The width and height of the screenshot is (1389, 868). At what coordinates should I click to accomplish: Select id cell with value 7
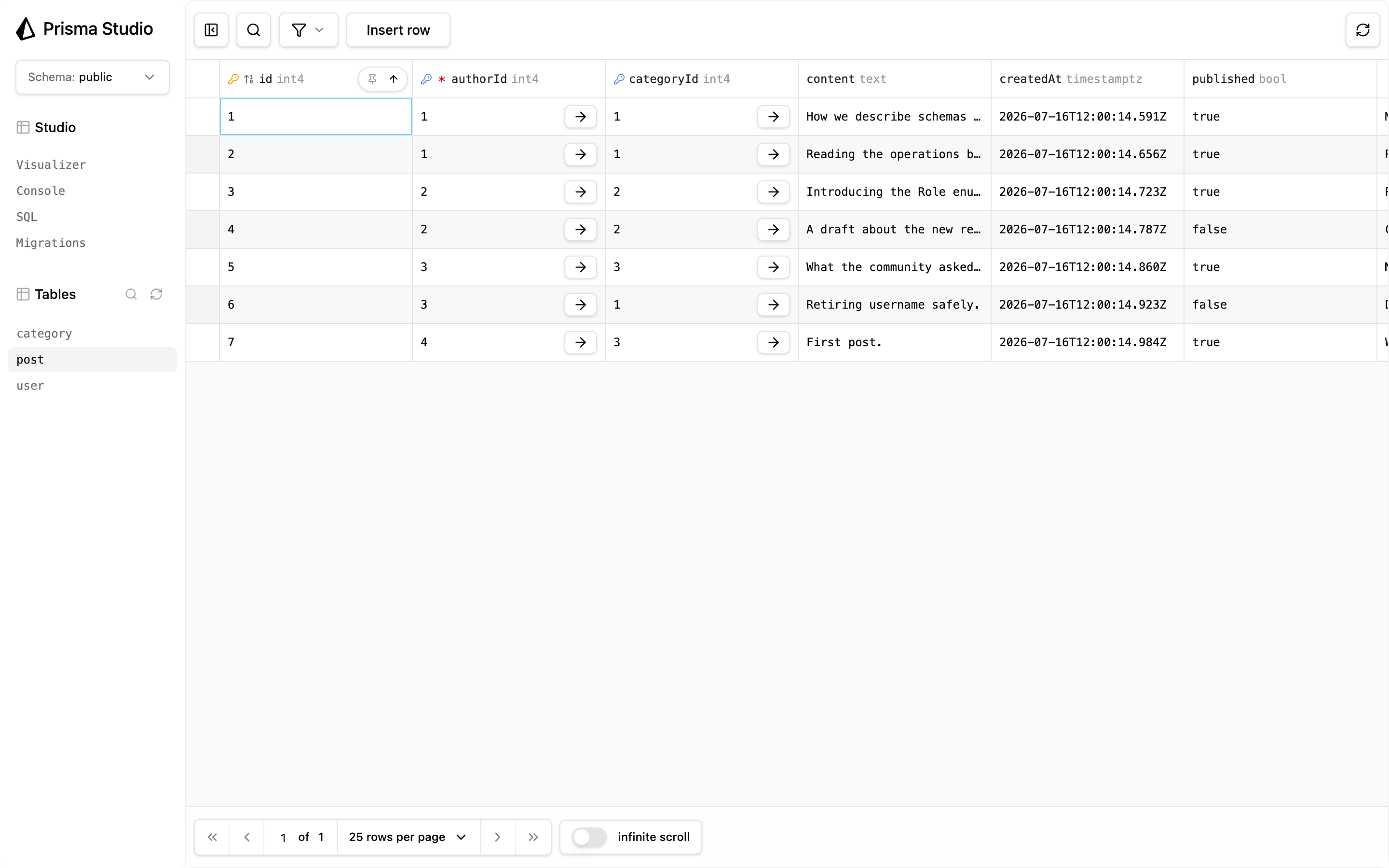316,342
